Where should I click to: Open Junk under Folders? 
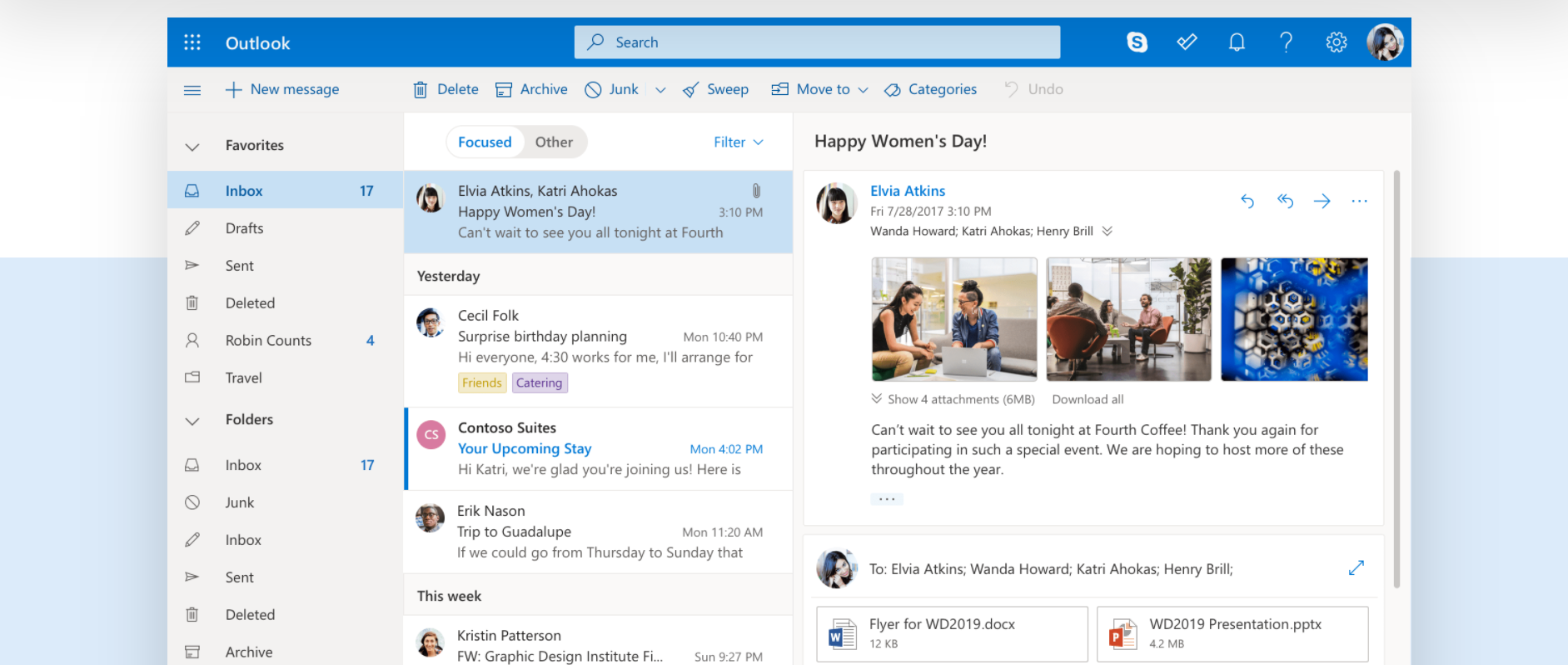[285, 502]
